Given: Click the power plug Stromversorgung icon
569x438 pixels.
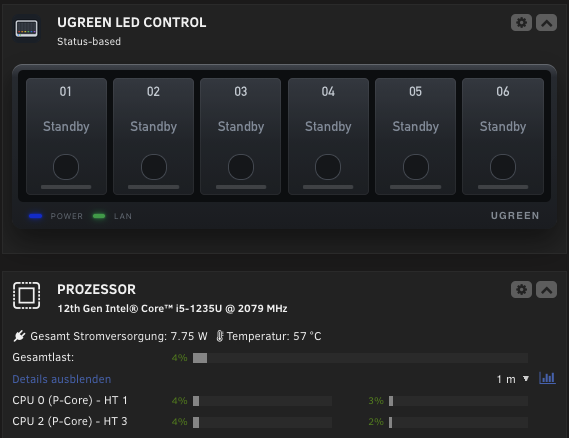Looking at the screenshot, I should click(x=19, y=336).
